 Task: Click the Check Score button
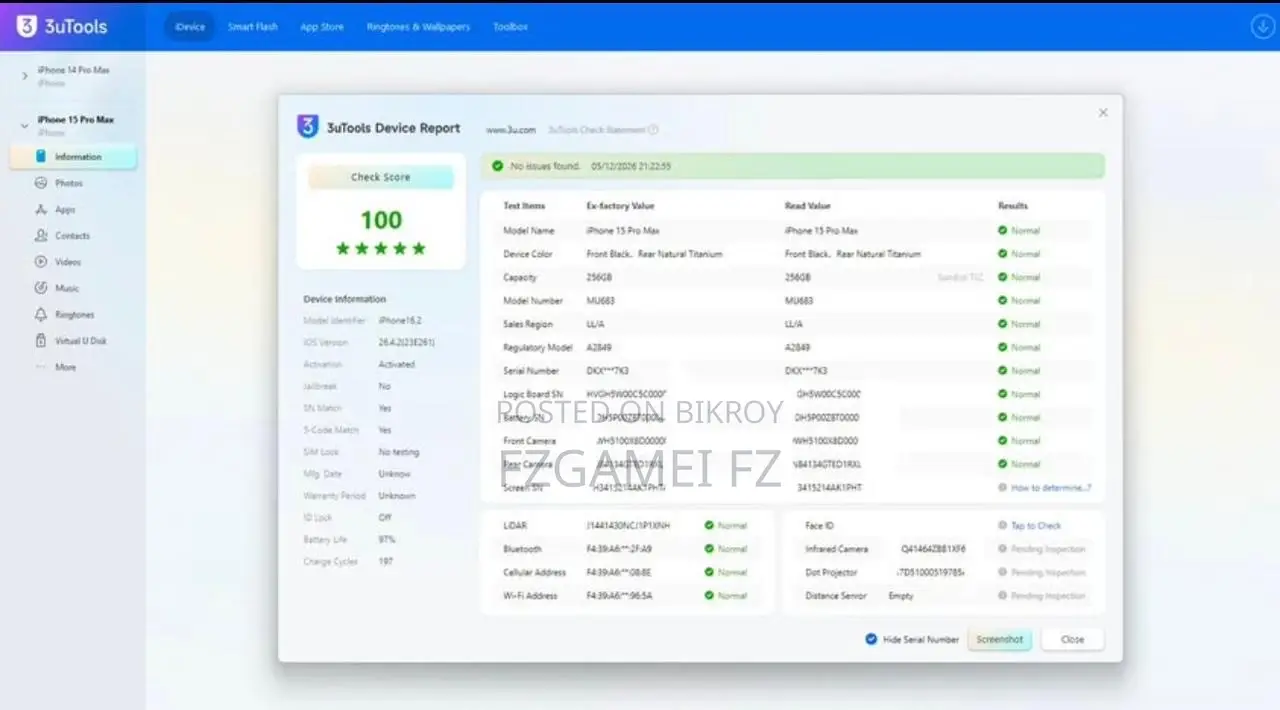(380, 177)
